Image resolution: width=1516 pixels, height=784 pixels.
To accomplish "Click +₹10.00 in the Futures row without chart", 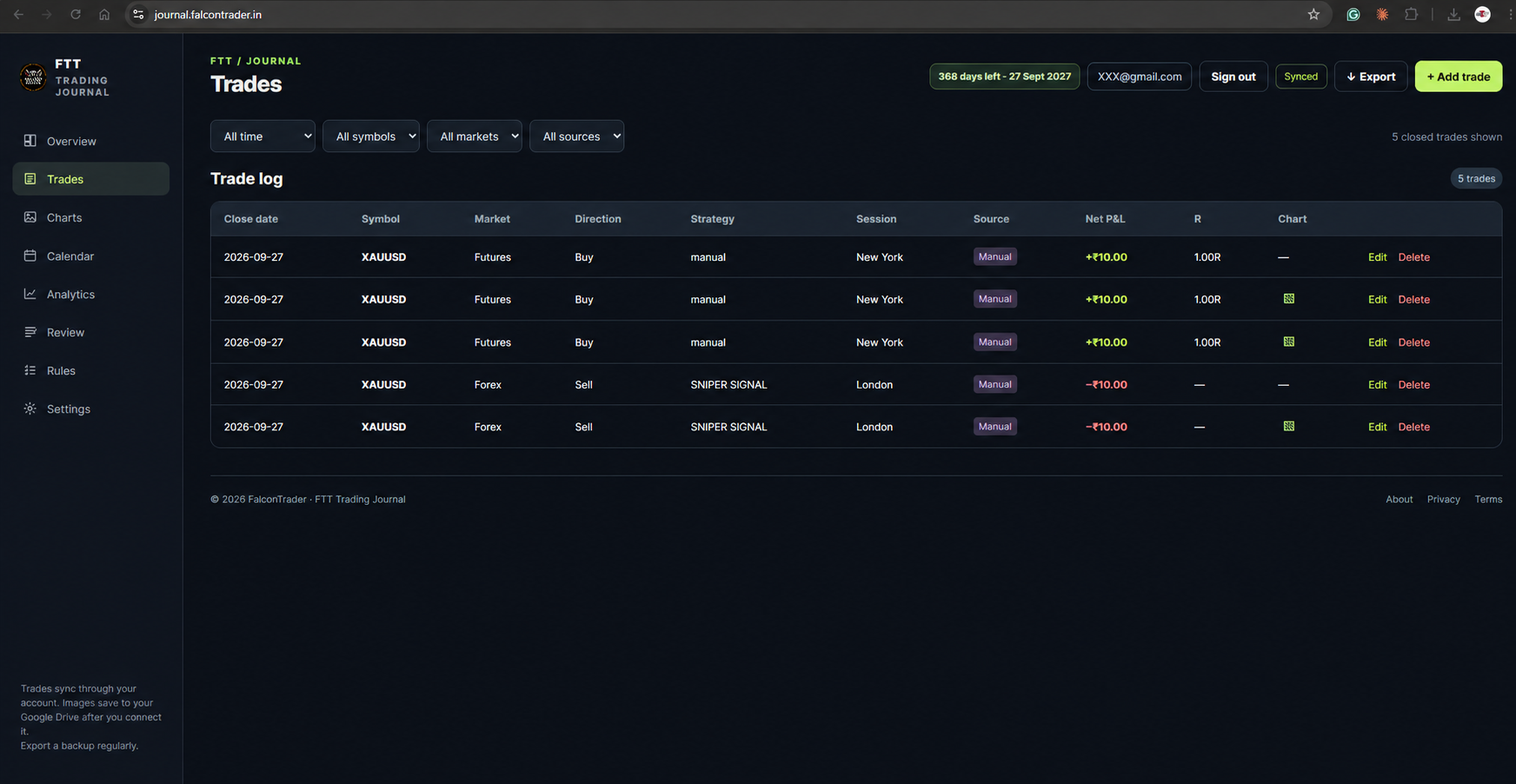I will point(1107,257).
